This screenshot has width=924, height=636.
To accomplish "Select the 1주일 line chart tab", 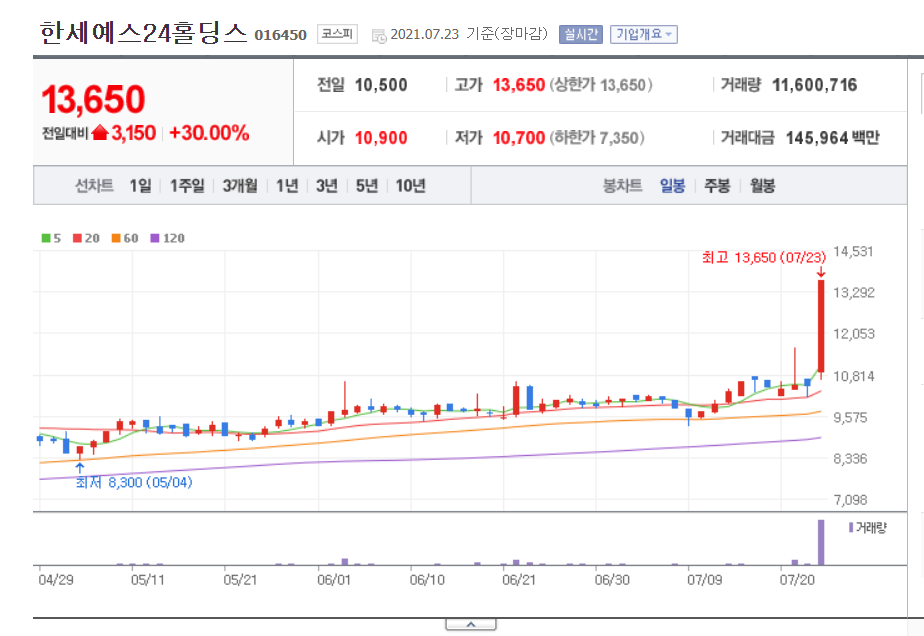I will tap(187, 186).
